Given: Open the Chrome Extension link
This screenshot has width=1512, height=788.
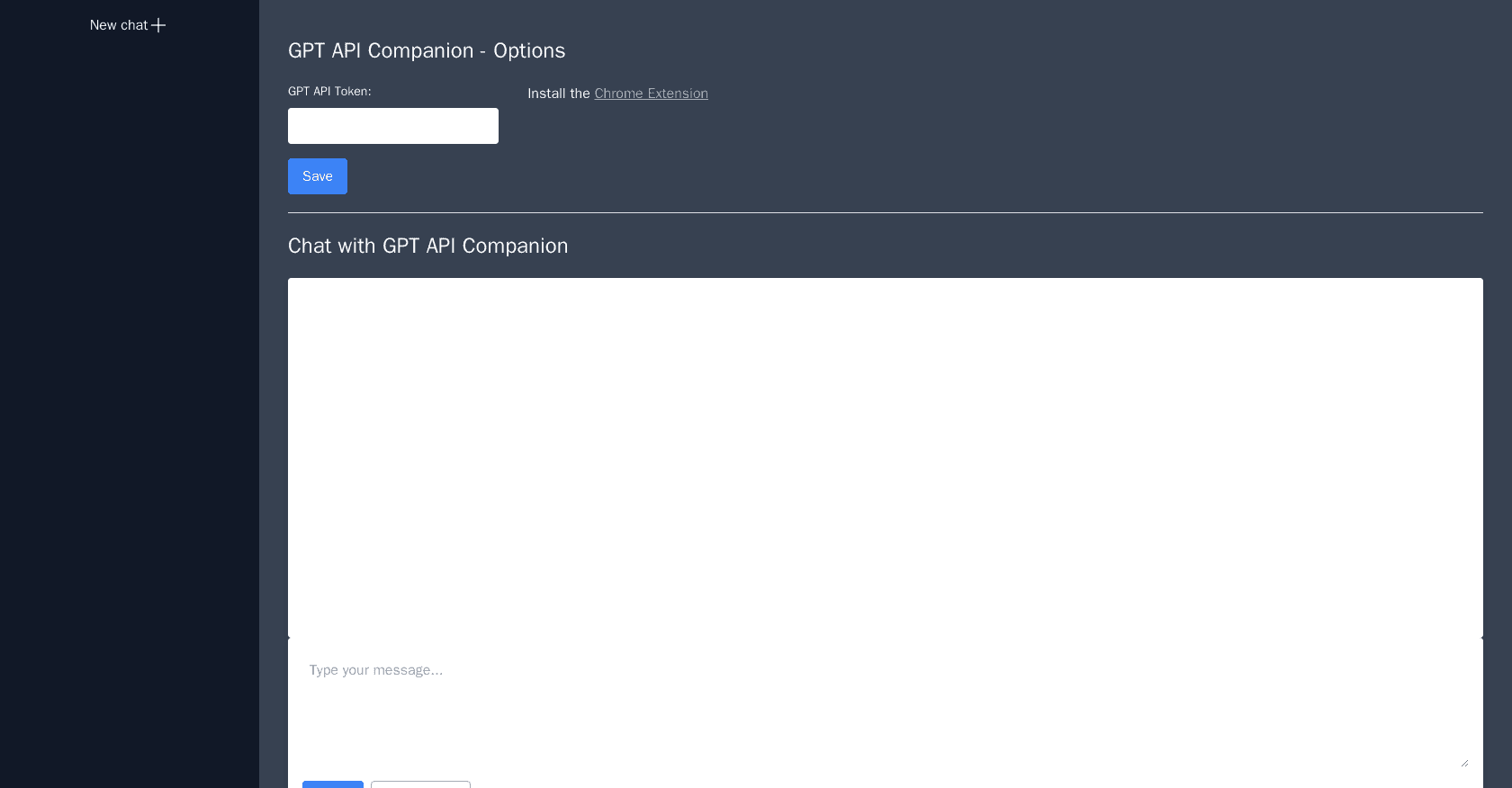Looking at the screenshot, I should tap(651, 94).
